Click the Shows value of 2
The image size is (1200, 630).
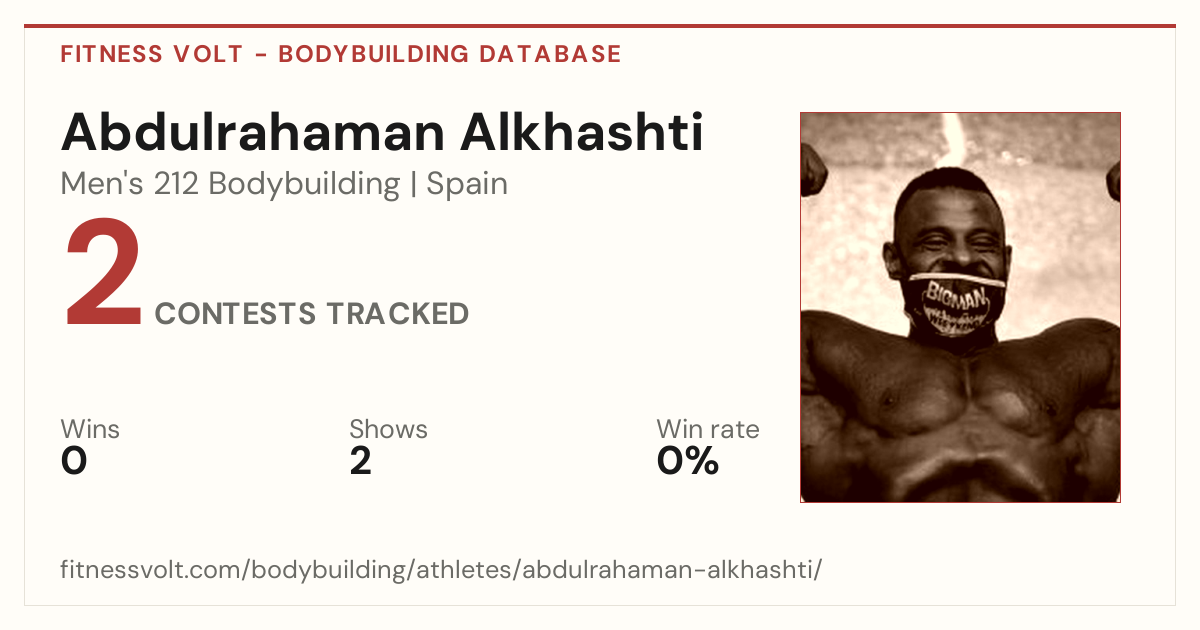click(360, 461)
